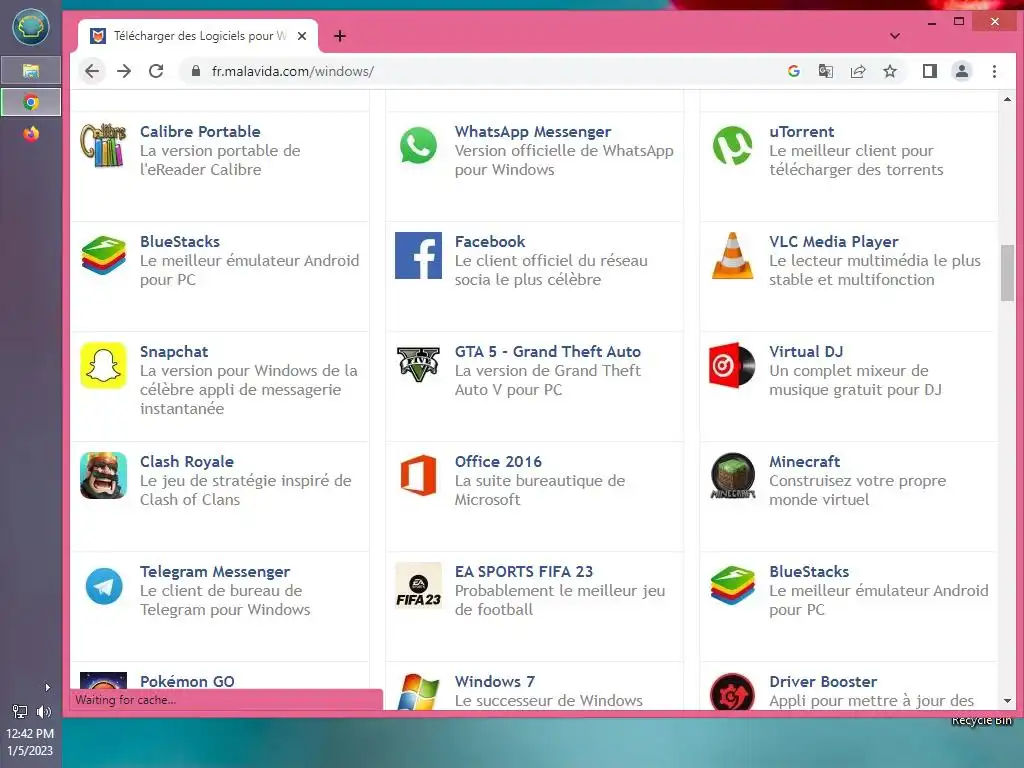Open the Snapchat title link
Viewport: 1024px width, 768px height.
tap(174, 351)
